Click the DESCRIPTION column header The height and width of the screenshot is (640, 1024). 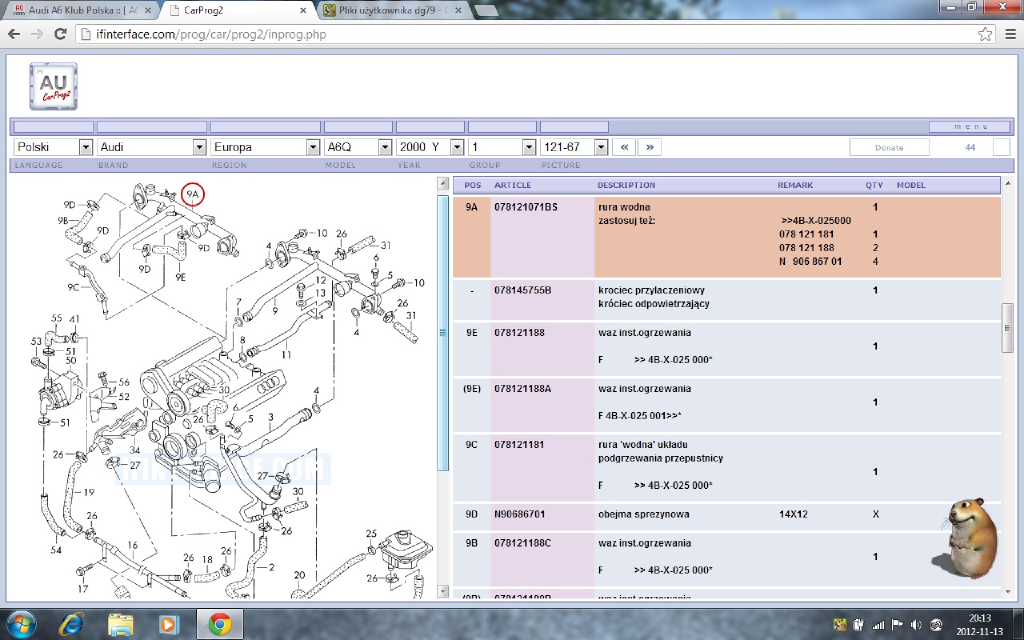[626, 185]
